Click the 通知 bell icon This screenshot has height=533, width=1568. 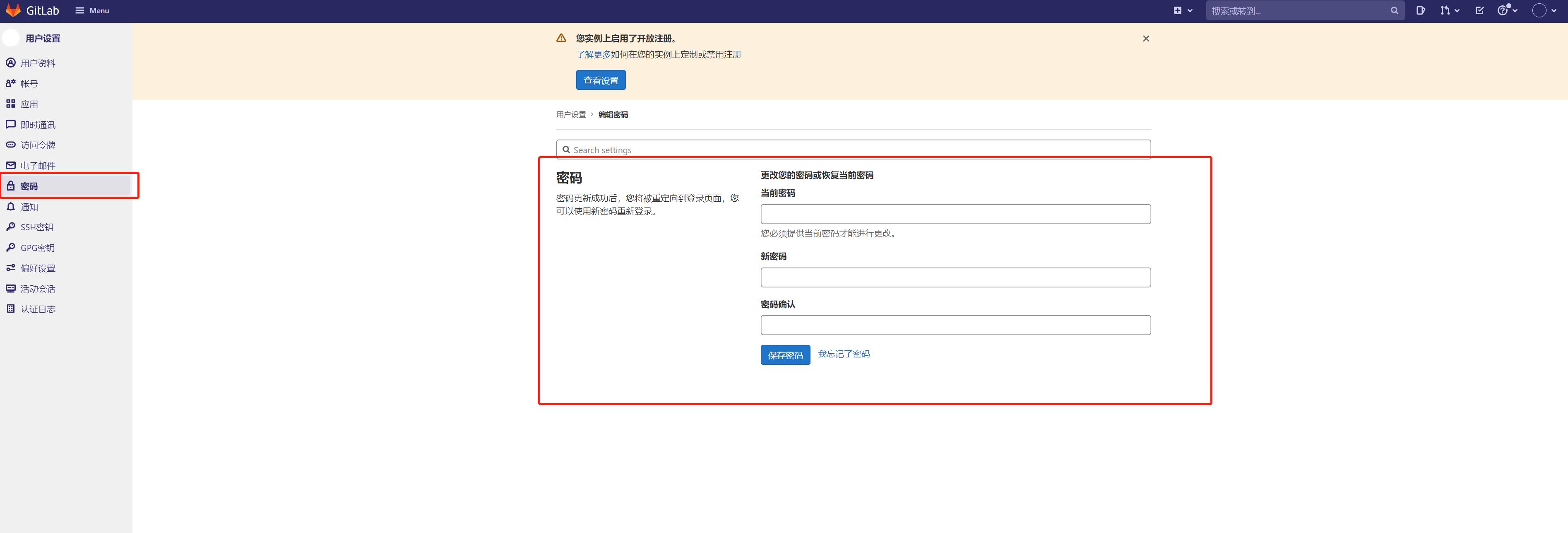click(x=10, y=207)
